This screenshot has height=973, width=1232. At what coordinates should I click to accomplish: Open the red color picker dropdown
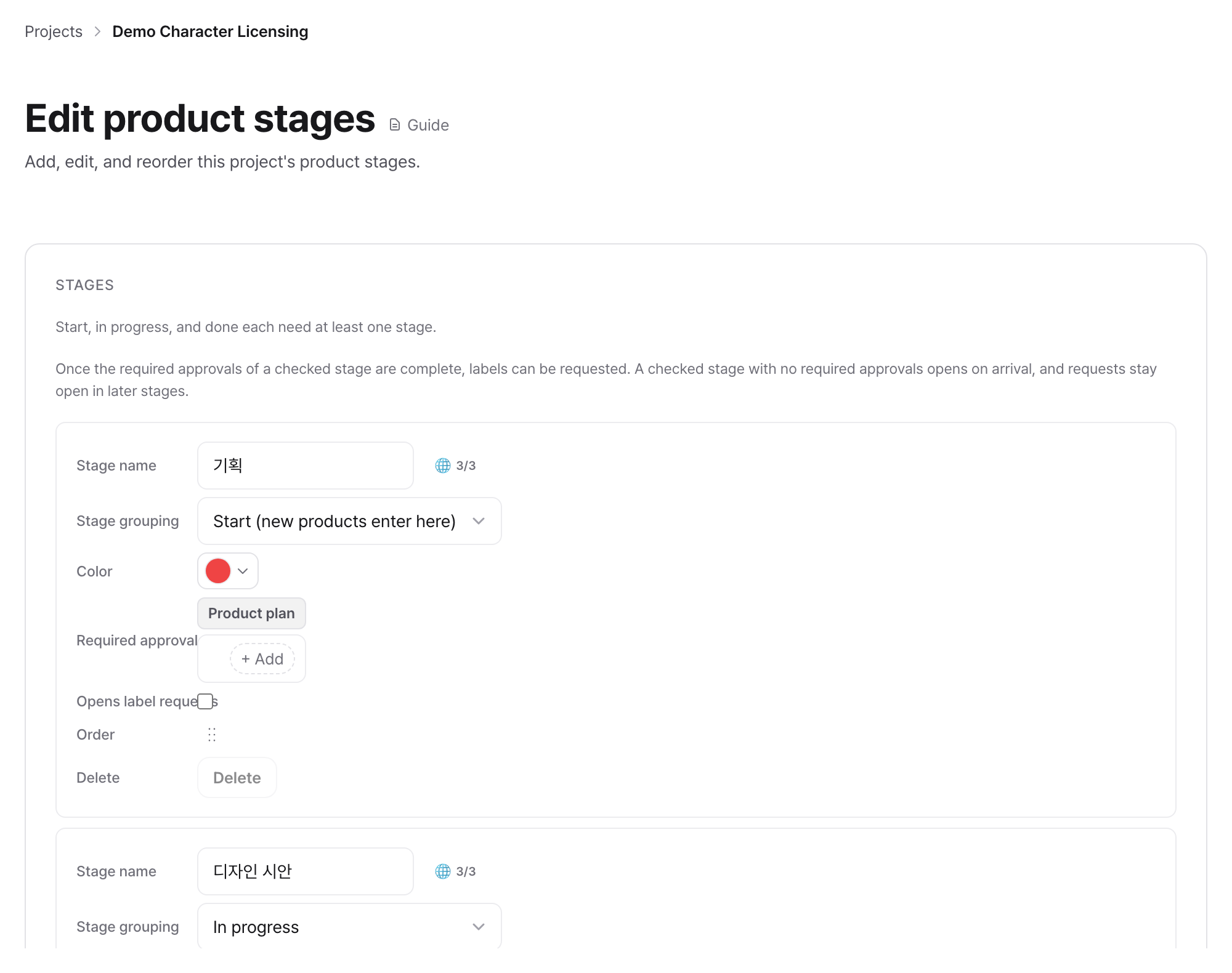228,571
